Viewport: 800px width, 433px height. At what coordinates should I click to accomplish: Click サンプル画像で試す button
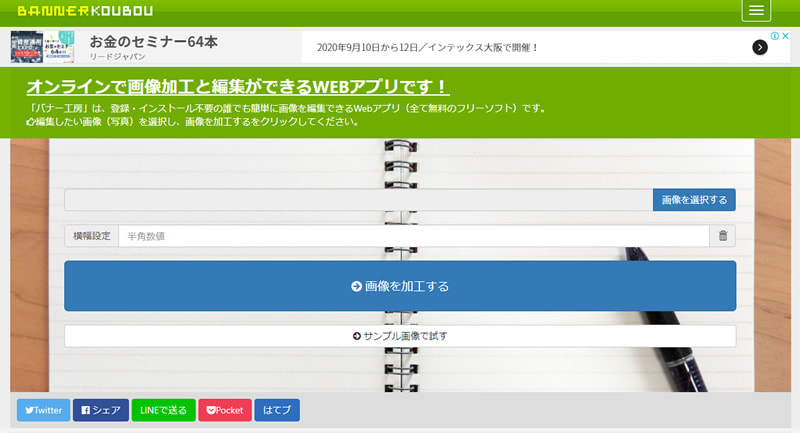[x=400, y=336]
